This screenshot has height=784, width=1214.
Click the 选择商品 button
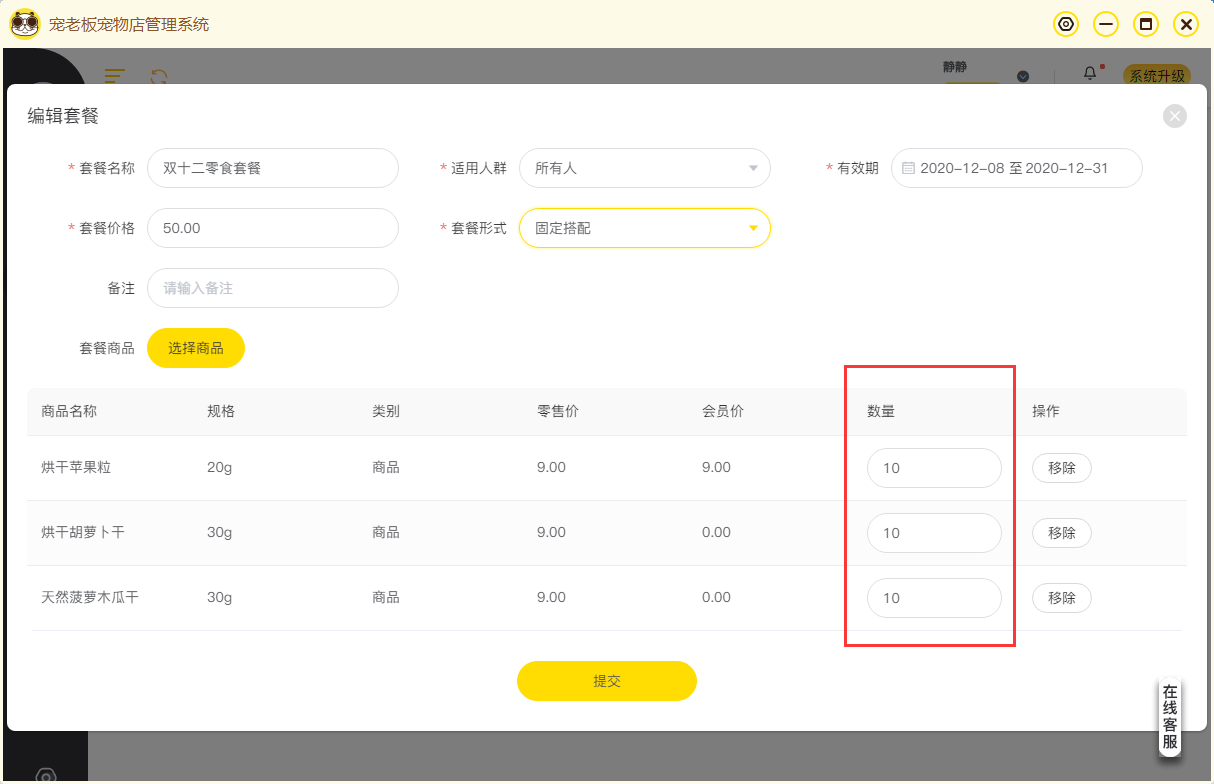196,348
